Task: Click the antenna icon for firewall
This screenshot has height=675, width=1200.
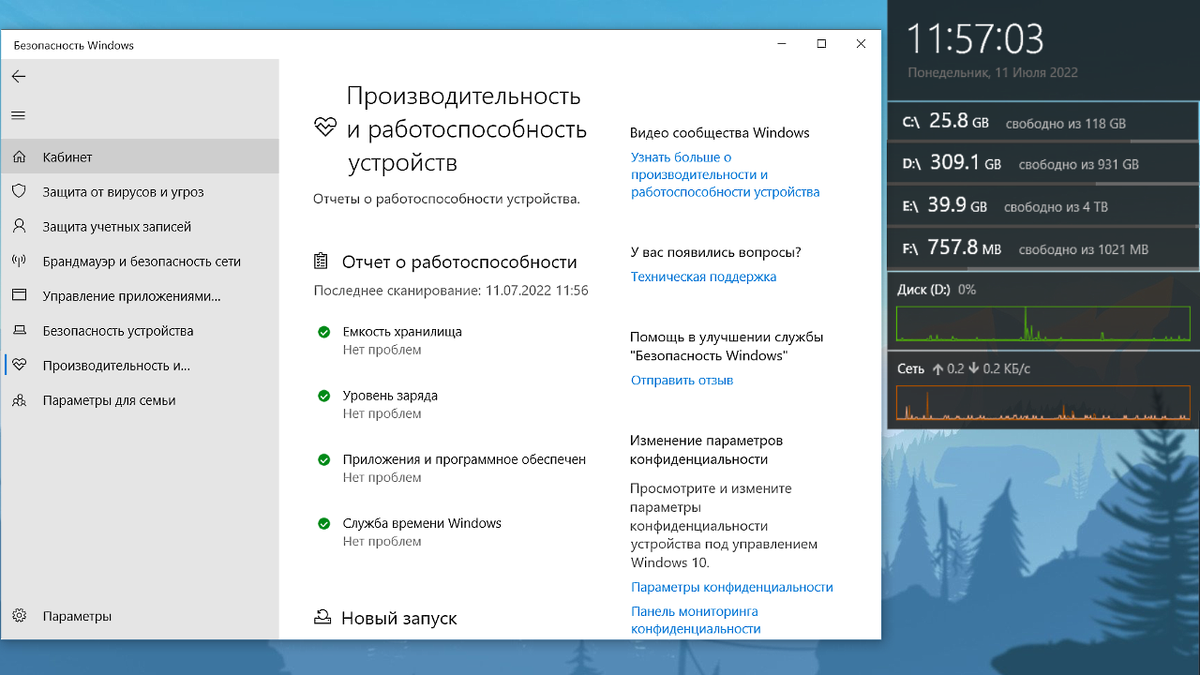Action: point(18,261)
